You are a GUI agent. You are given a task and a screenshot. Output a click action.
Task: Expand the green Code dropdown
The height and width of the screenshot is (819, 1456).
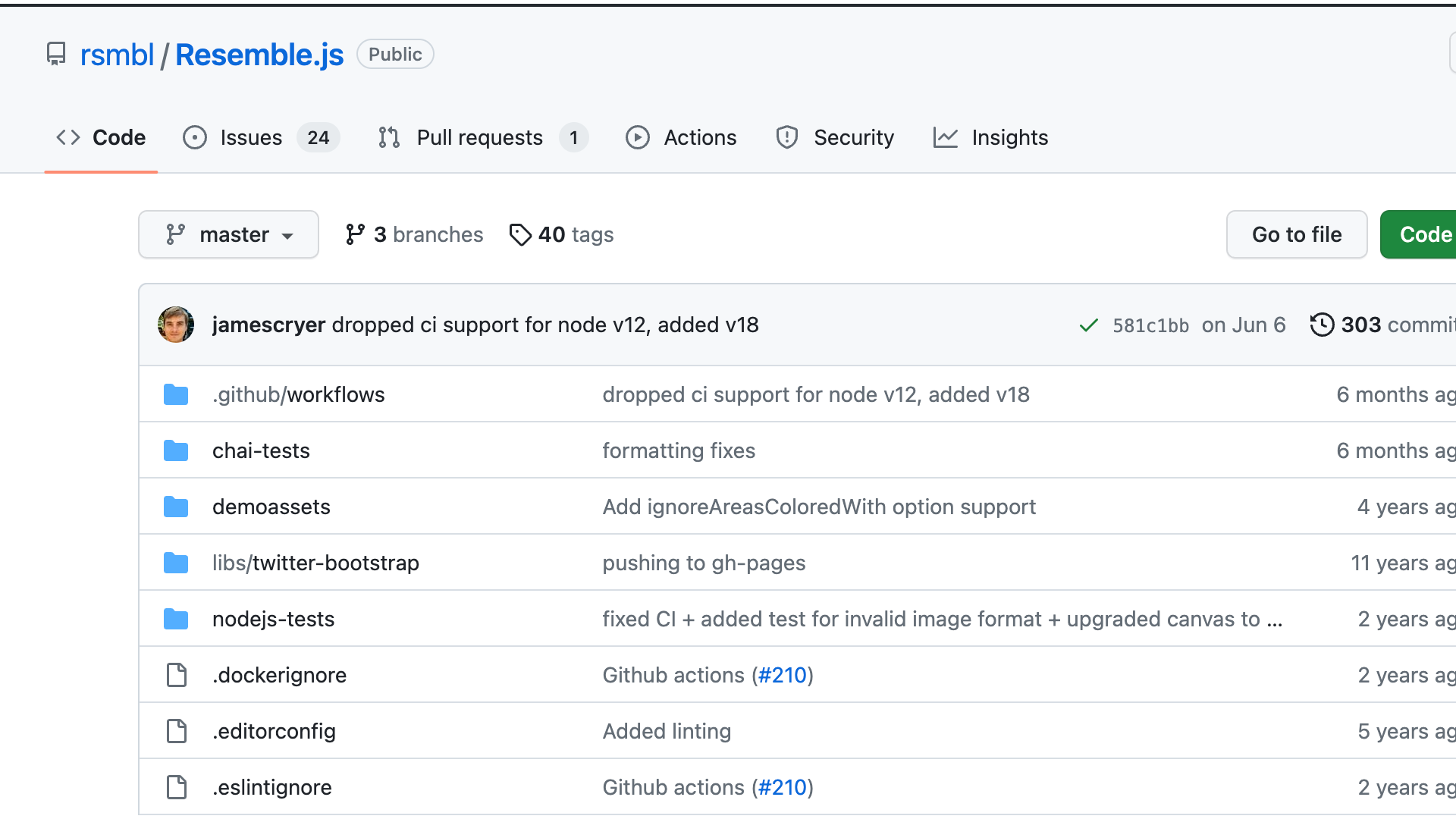1427,234
